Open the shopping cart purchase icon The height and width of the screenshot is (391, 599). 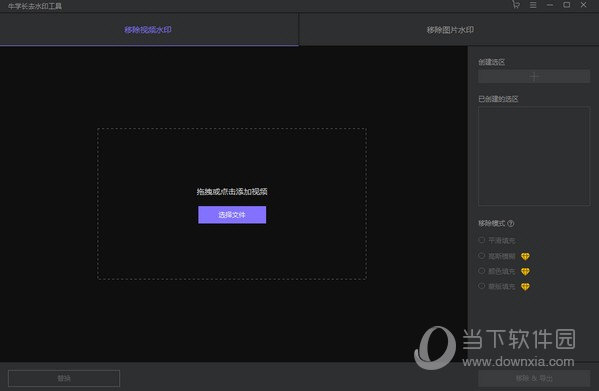(x=516, y=5)
